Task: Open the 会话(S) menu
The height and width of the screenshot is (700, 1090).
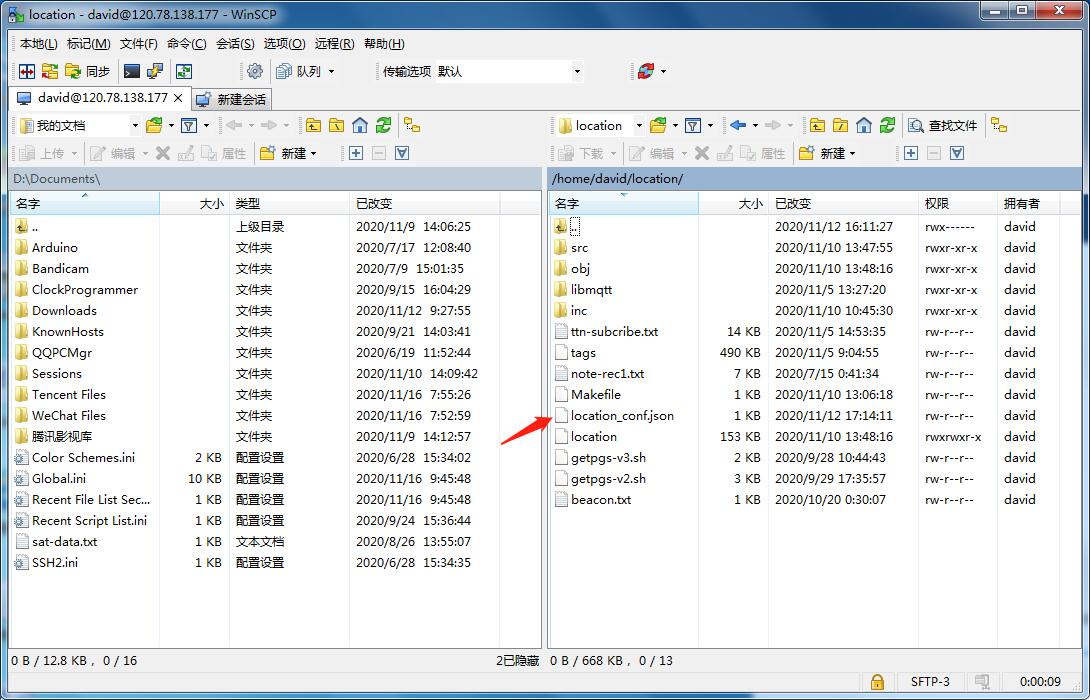Action: point(235,44)
